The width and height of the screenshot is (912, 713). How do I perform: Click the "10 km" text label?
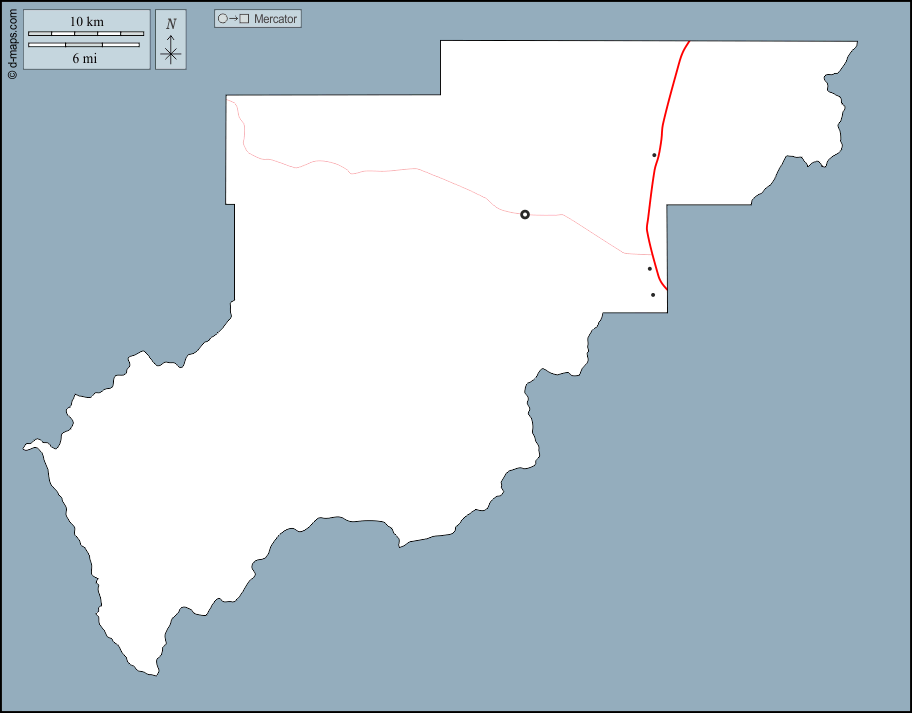point(86,22)
